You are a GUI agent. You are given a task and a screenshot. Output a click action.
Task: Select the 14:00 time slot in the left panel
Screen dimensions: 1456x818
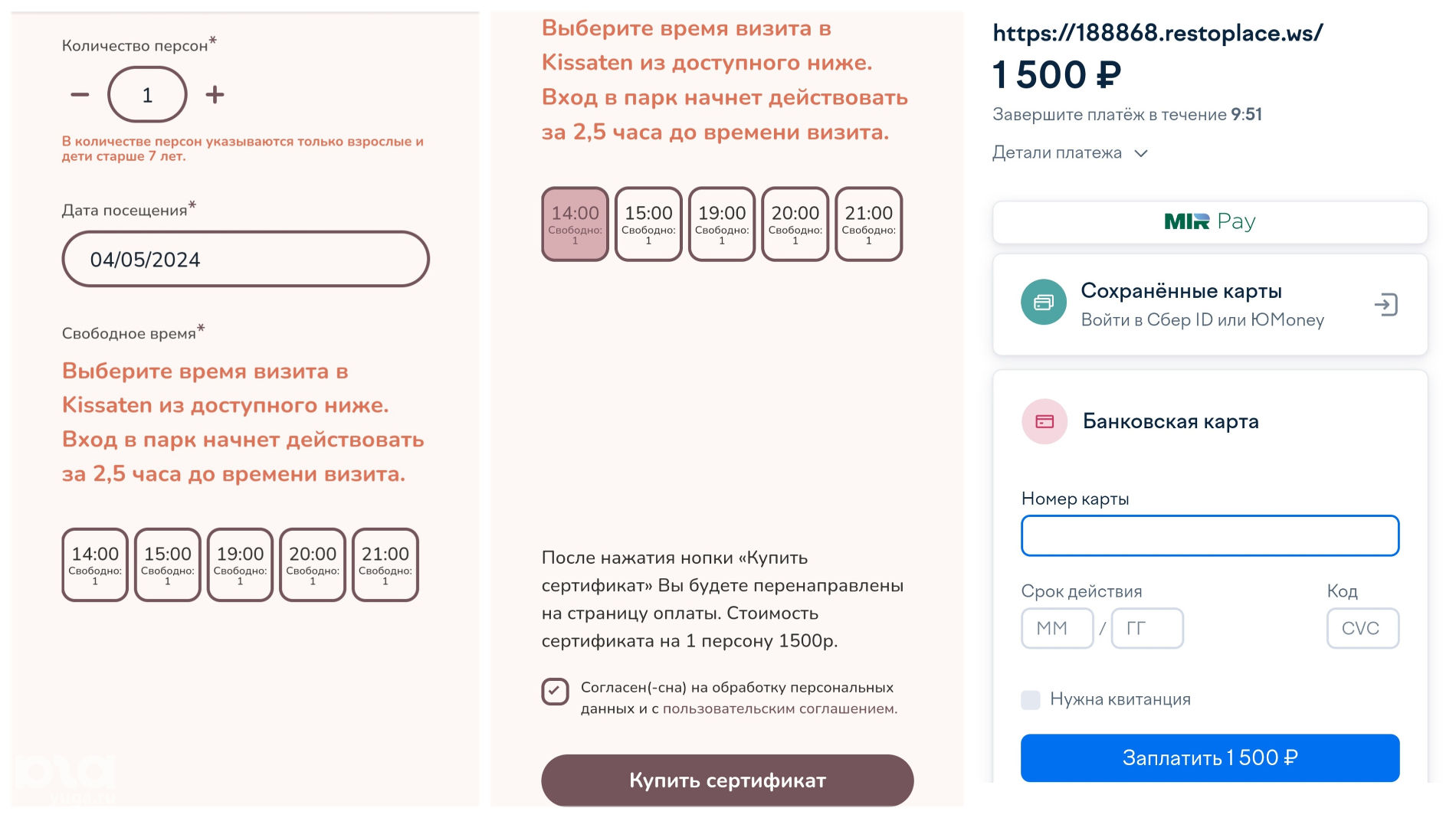click(x=95, y=564)
